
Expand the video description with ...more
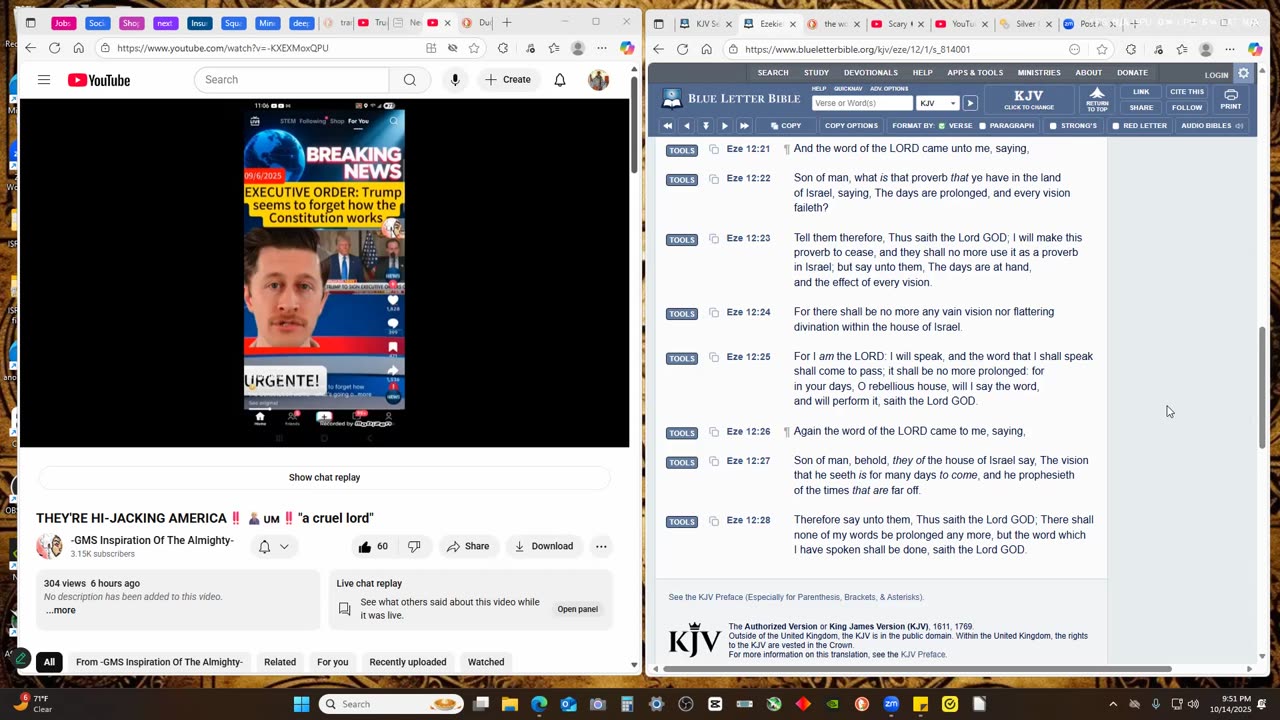[60, 610]
